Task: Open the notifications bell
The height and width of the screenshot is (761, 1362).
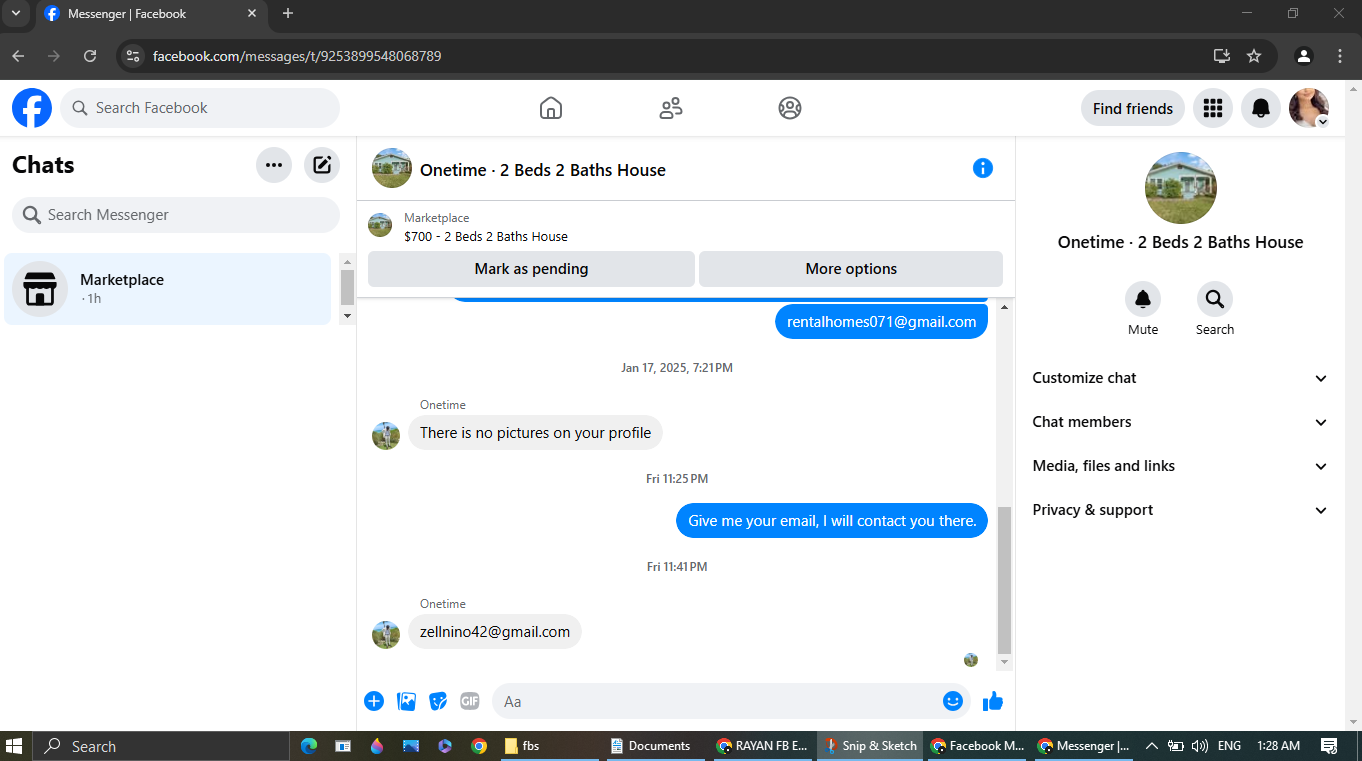Action: [x=1261, y=108]
